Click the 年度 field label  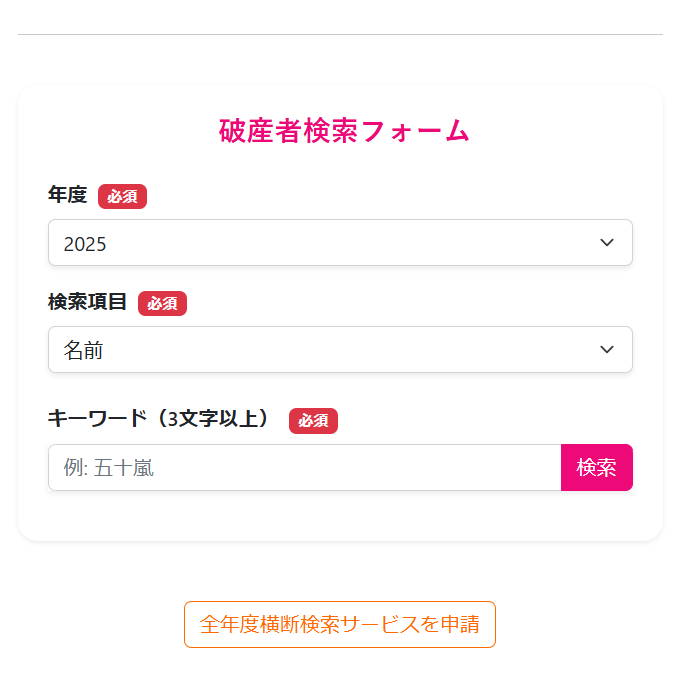pyautogui.click(x=68, y=195)
